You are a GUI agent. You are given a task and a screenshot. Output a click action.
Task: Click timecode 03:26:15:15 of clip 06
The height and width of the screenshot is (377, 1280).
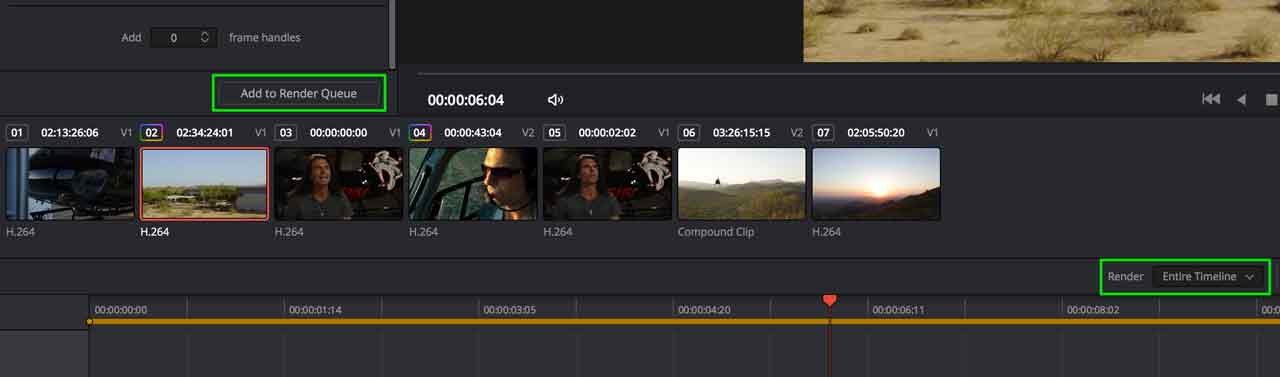coord(742,132)
